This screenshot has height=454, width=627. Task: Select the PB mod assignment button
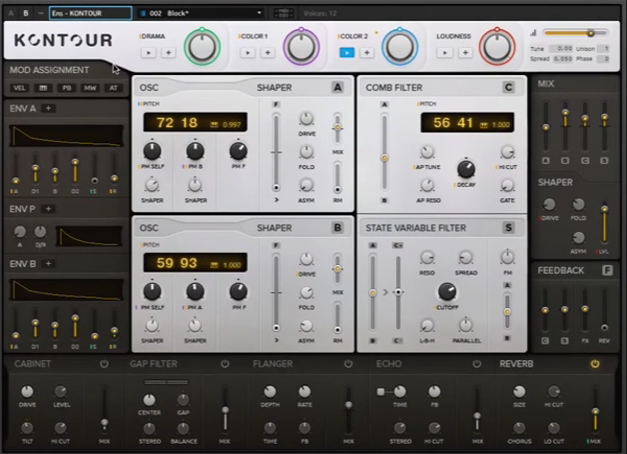pos(66,88)
